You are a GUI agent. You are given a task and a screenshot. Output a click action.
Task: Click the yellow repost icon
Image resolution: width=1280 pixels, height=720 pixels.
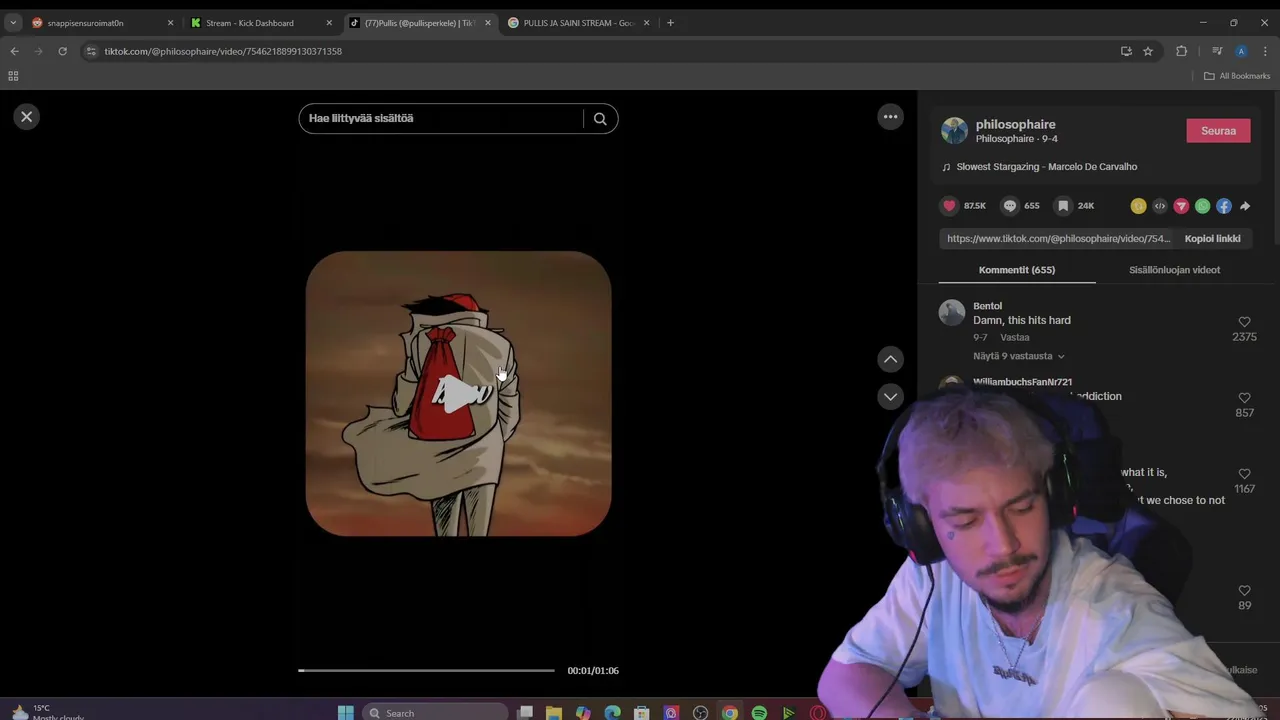(x=1138, y=206)
